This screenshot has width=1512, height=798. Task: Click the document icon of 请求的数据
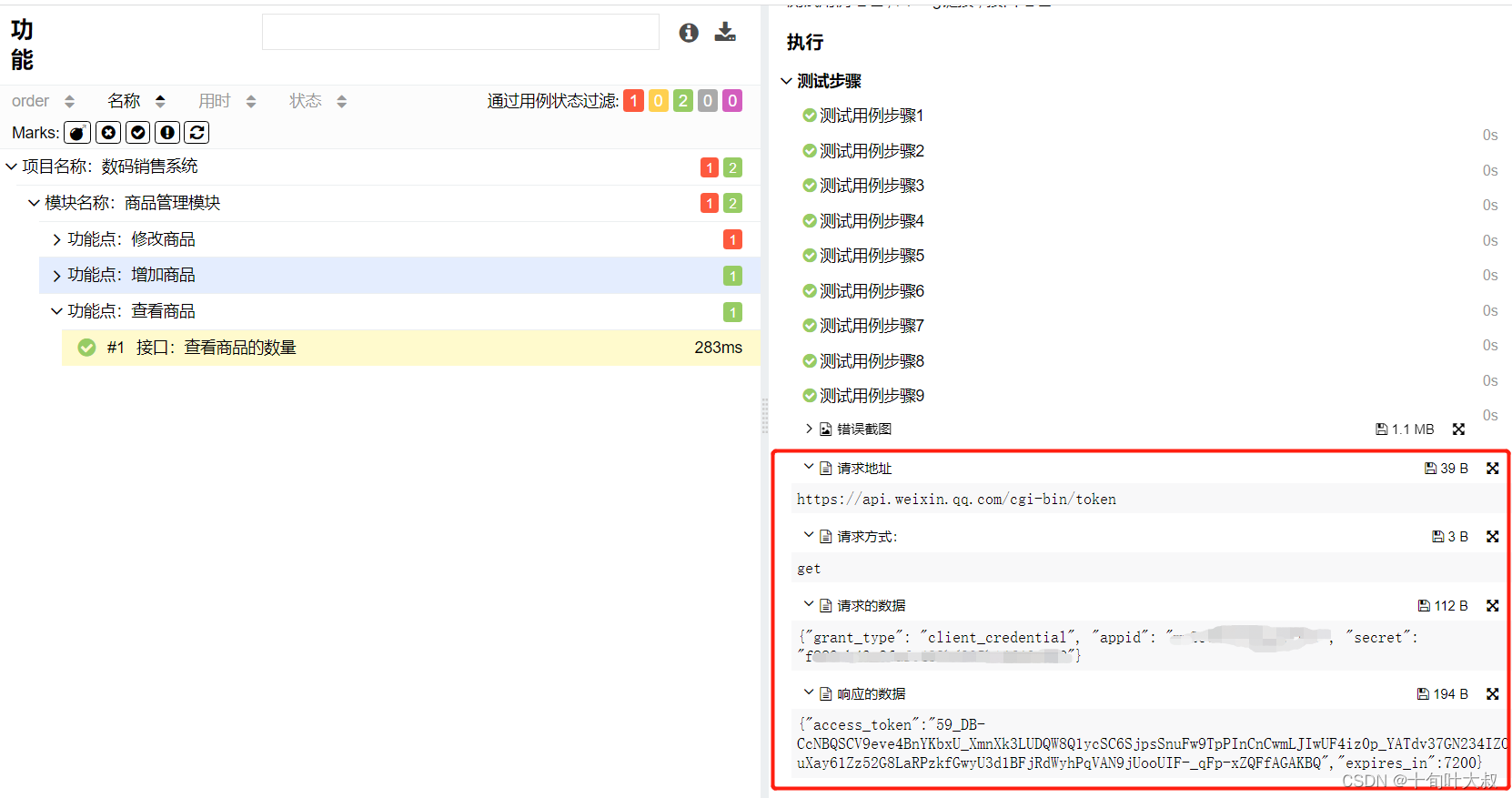click(826, 606)
